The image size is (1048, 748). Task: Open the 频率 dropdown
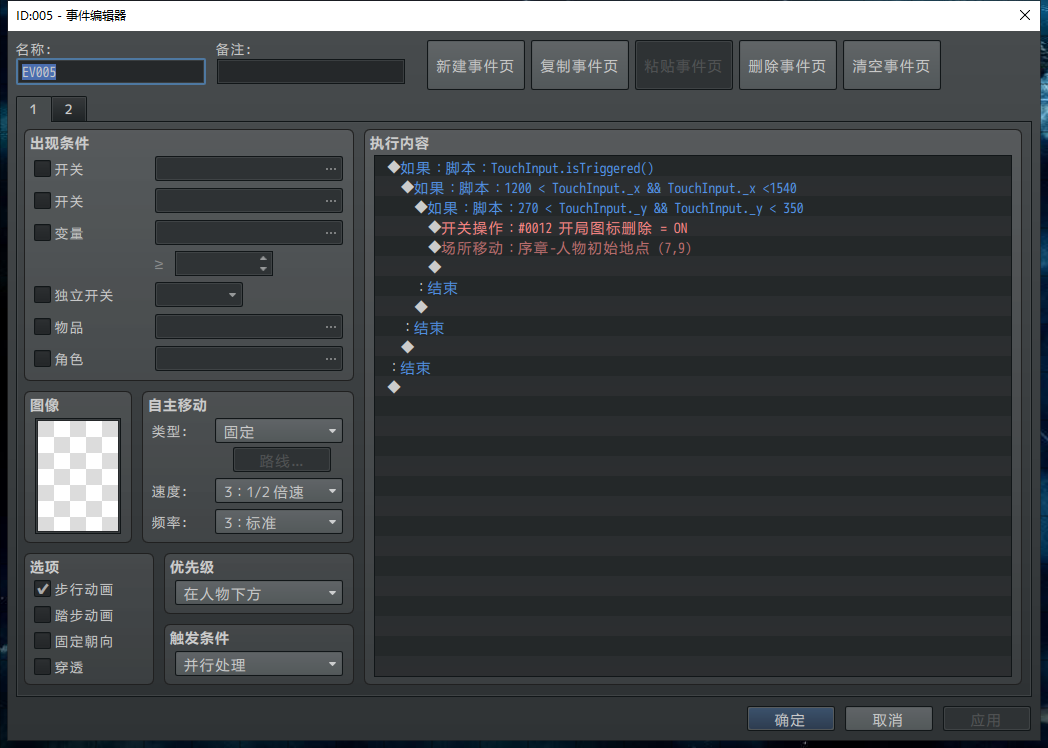point(279,522)
